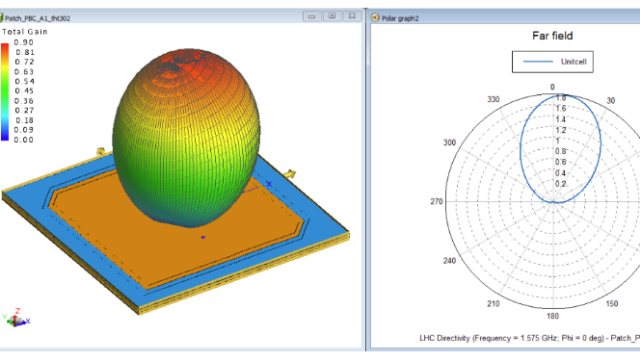
Task: Minimize the Patch_PBC_A1_tht302 window
Action: 312,16
